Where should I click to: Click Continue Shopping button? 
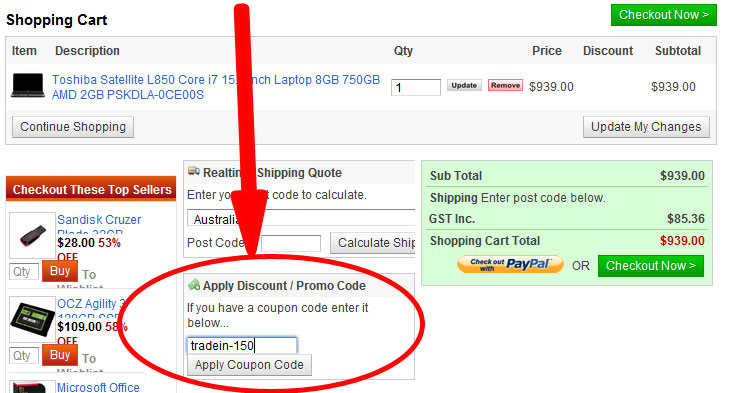[x=73, y=127]
